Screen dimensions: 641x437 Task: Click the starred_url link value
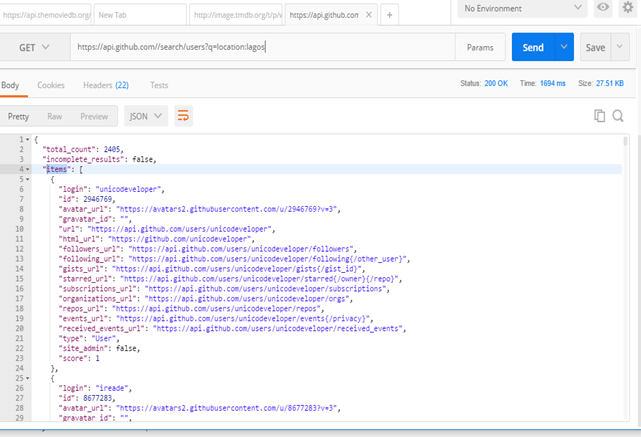click(259, 279)
